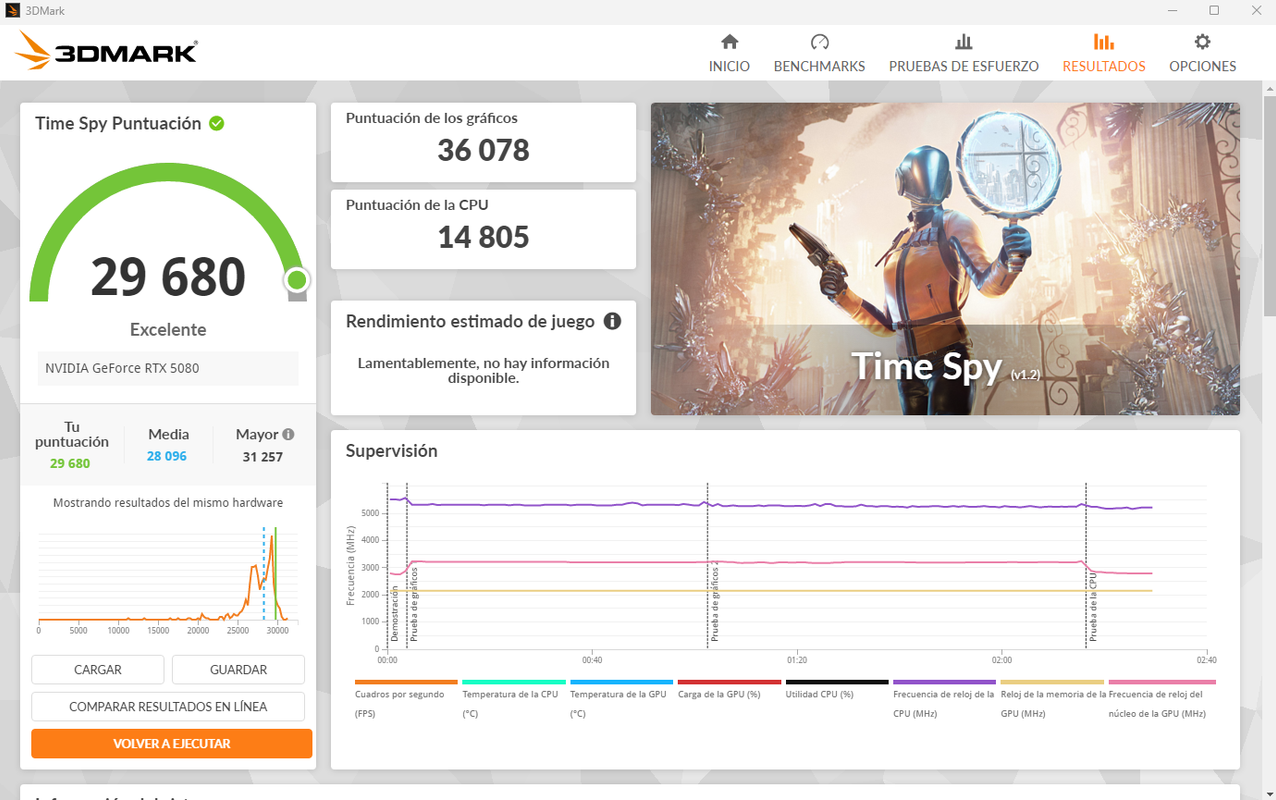Click the 36 078 graphics score

(483, 150)
